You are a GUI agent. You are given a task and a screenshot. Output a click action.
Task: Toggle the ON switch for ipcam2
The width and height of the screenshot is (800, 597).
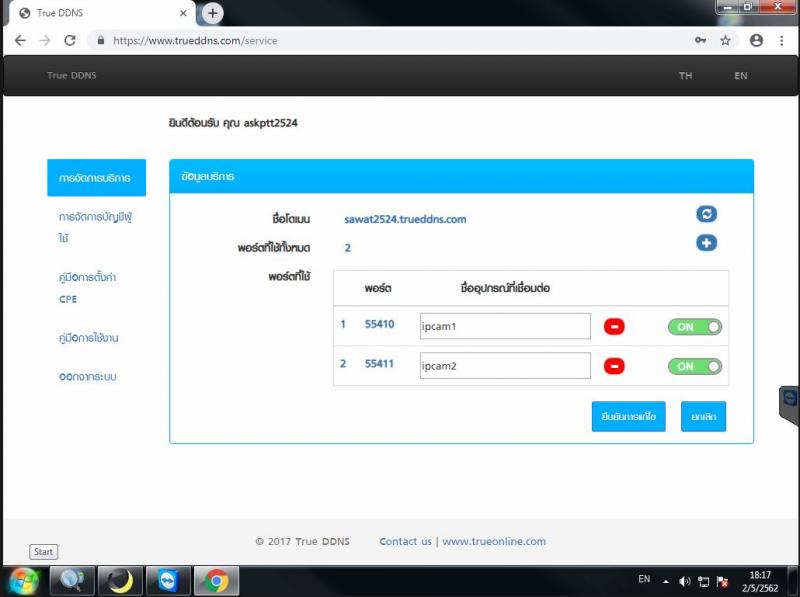click(695, 366)
